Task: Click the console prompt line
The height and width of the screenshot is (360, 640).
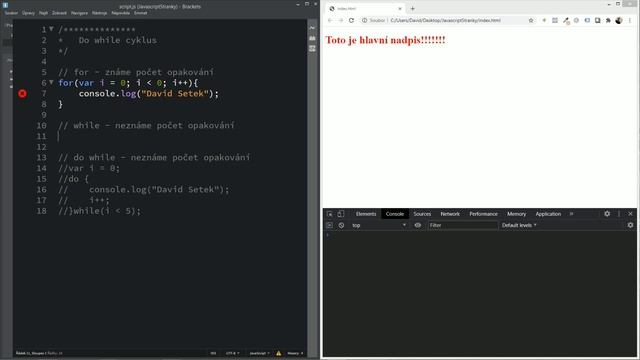Action: click(480, 235)
